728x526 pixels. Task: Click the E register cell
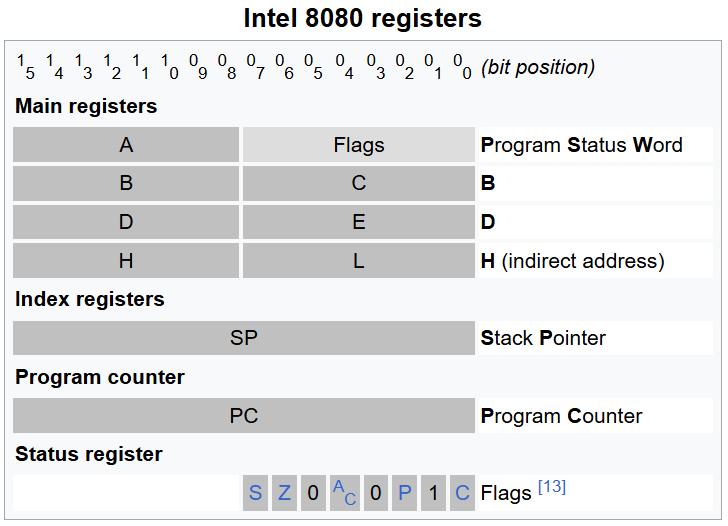tap(358, 222)
